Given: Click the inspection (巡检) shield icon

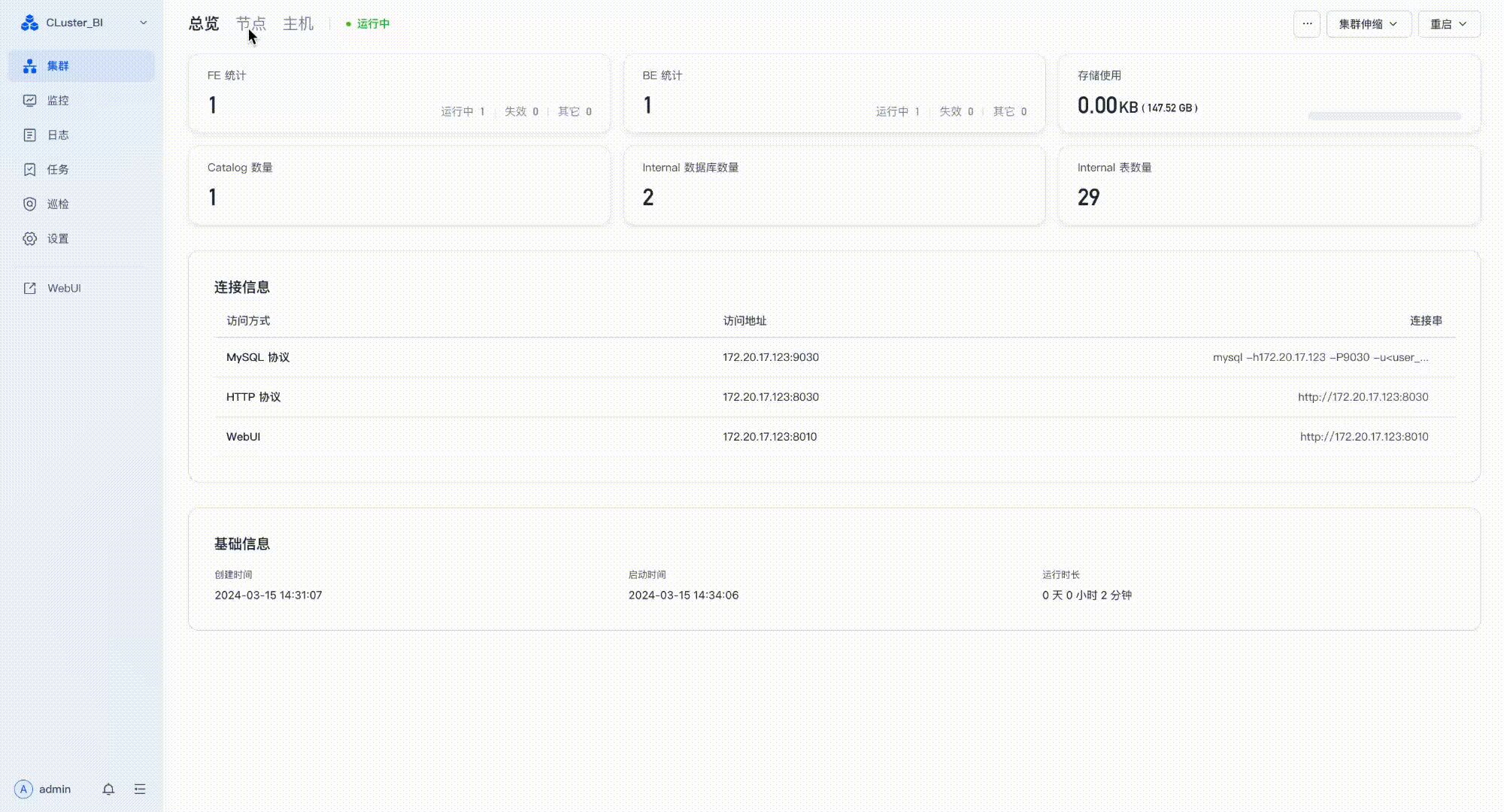Looking at the screenshot, I should tap(30, 205).
